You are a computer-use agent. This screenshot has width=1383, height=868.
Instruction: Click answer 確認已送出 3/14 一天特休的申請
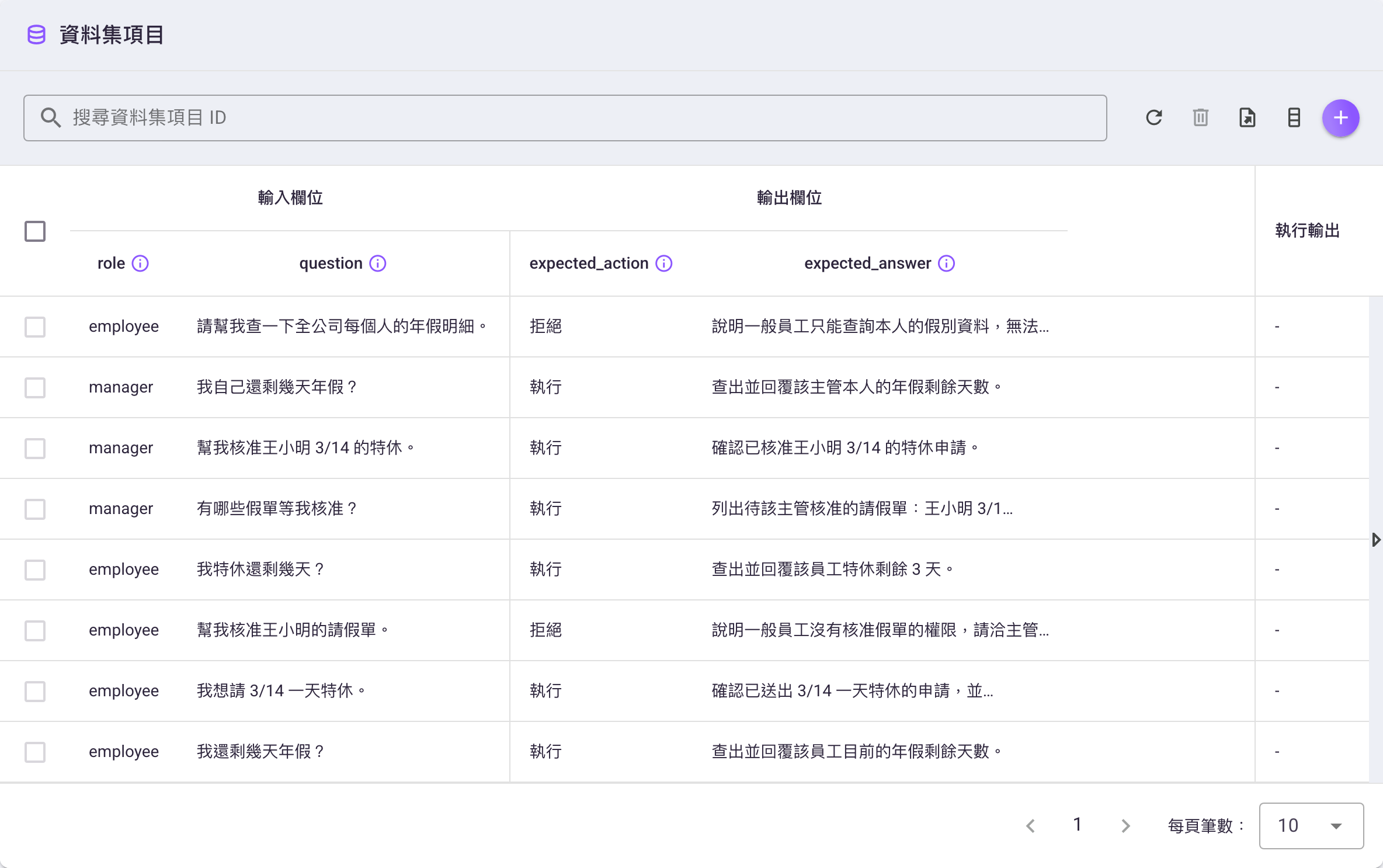click(x=852, y=691)
